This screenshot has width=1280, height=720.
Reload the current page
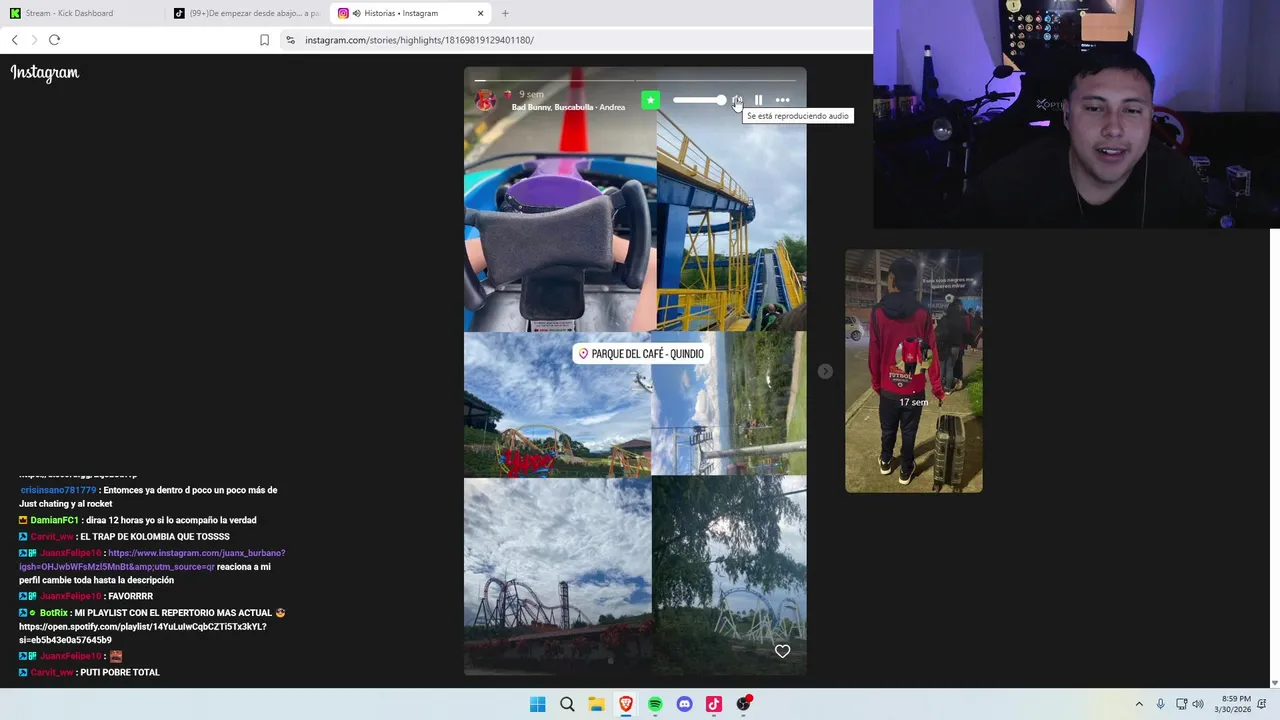point(54,40)
